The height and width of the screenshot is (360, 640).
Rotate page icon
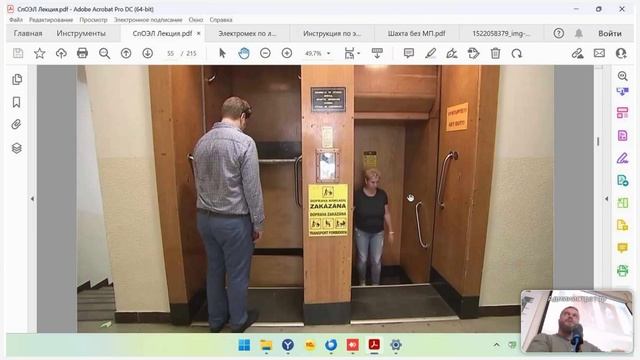coord(517,53)
